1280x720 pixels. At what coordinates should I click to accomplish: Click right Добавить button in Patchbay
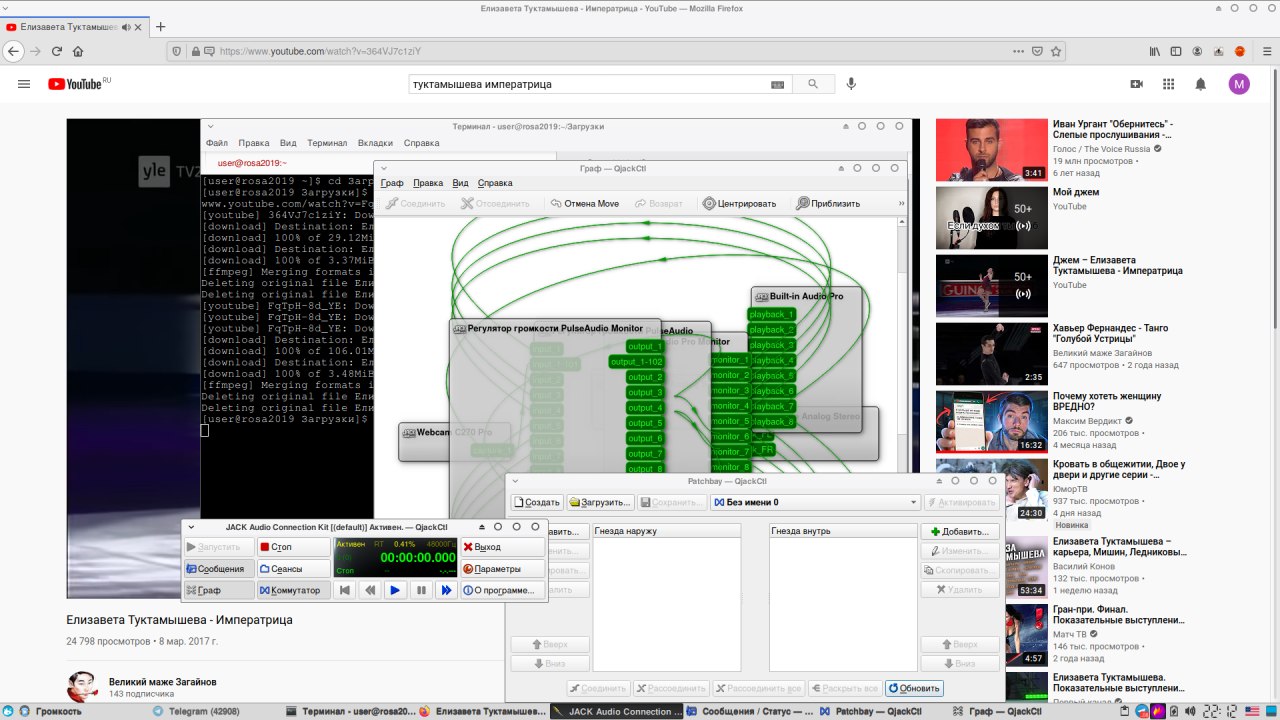tap(959, 532)
